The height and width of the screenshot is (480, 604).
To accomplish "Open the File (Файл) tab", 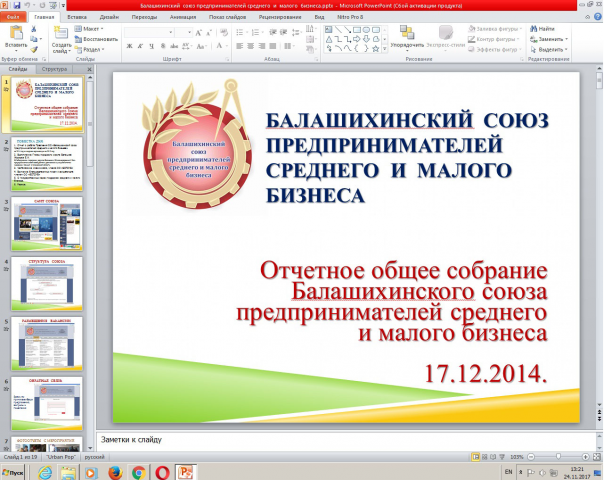I will tap(13, 17).
